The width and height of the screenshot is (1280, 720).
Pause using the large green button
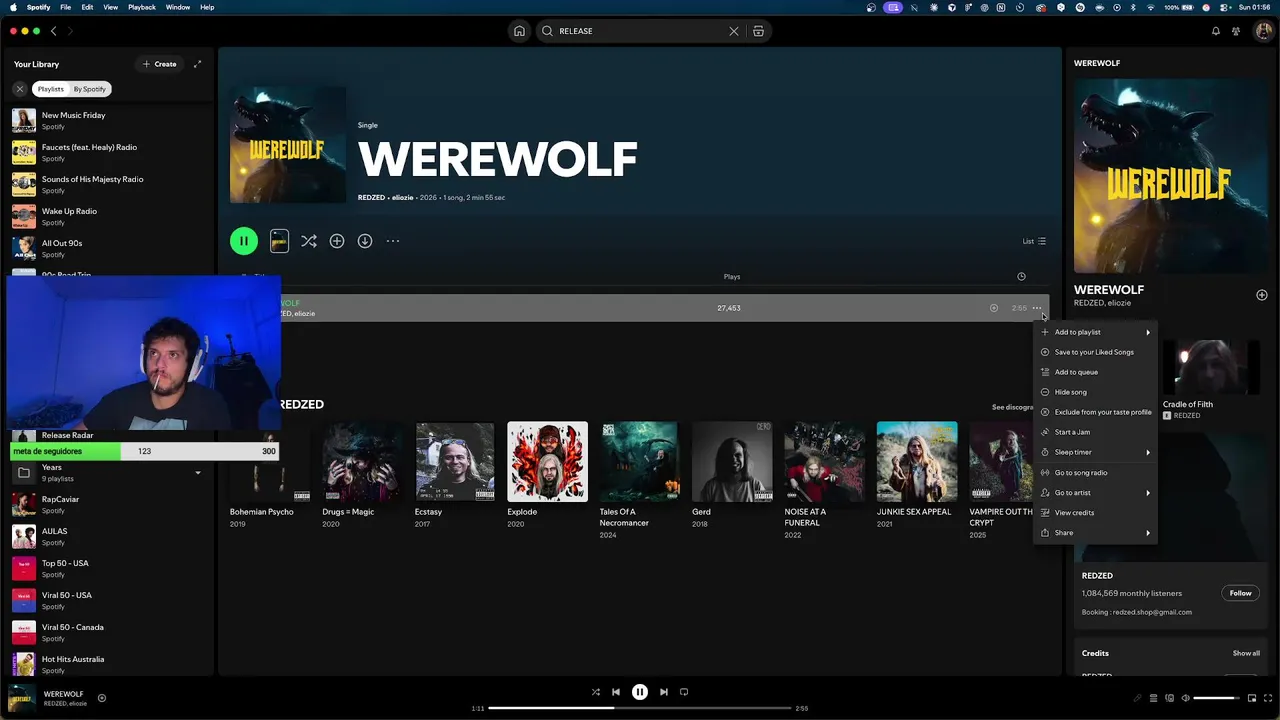[244, 241]
